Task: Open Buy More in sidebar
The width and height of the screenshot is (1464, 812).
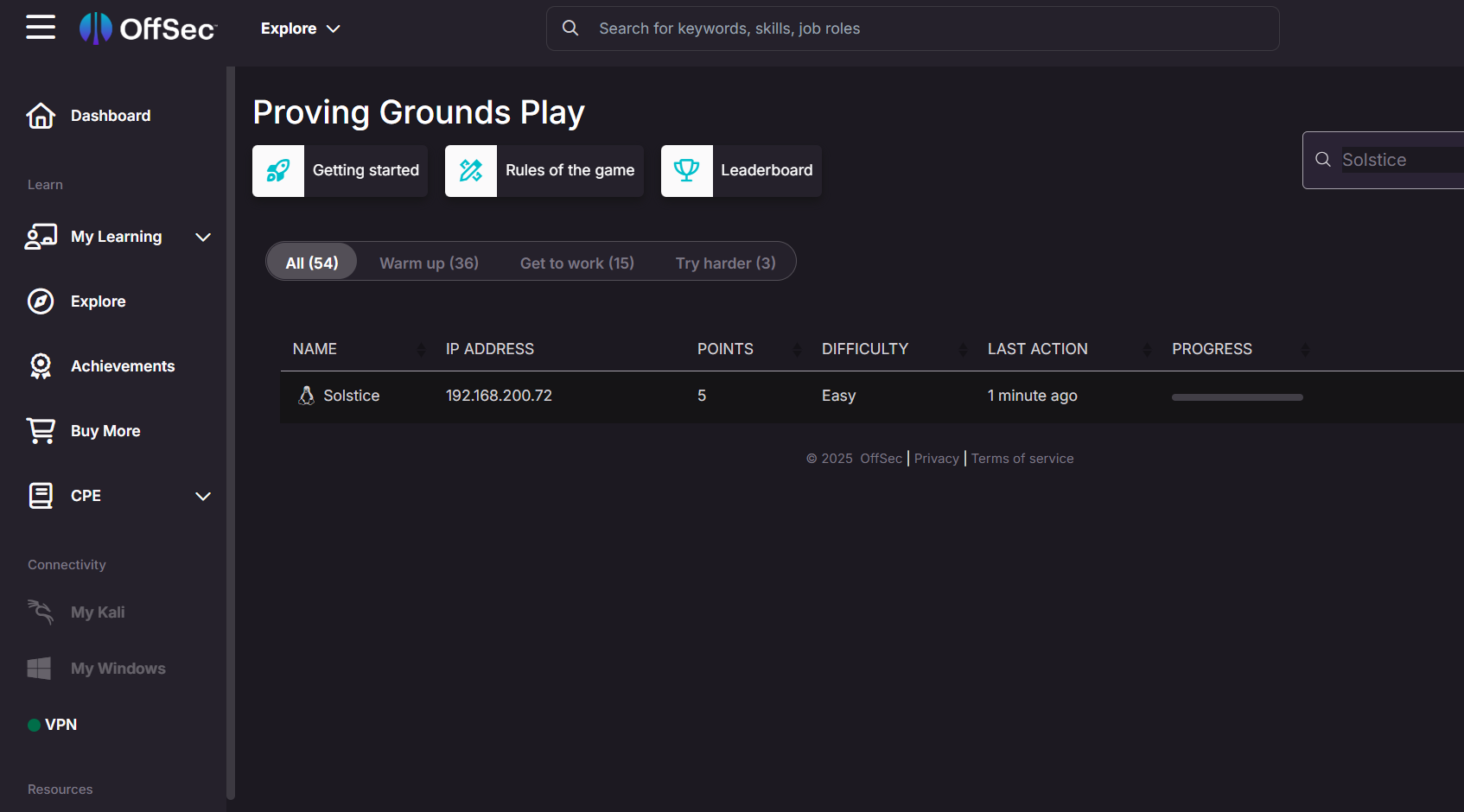Action: (105, 431)
